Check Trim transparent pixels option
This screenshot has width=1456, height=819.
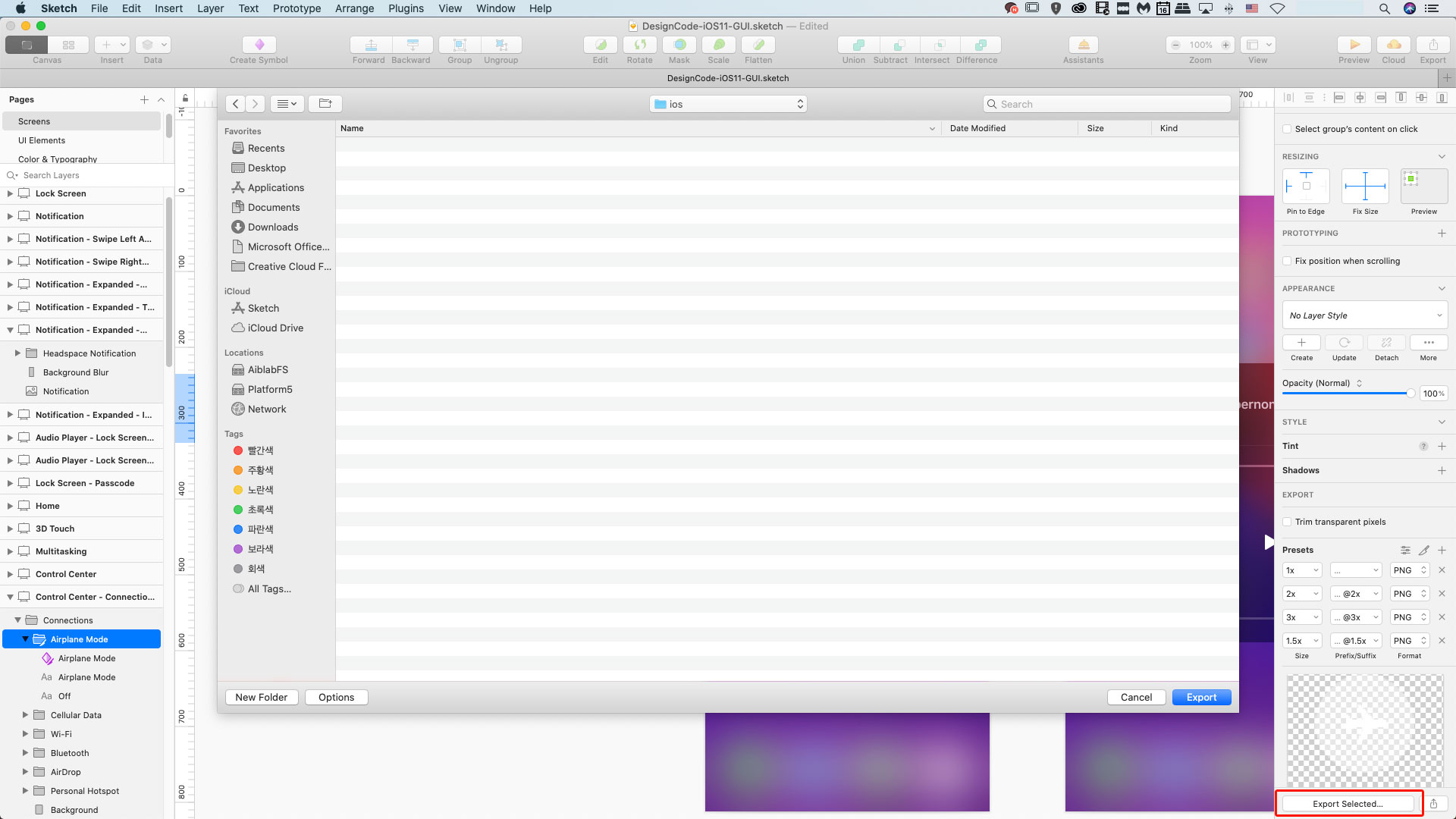pyautogui.click(x=1287, y=522)
